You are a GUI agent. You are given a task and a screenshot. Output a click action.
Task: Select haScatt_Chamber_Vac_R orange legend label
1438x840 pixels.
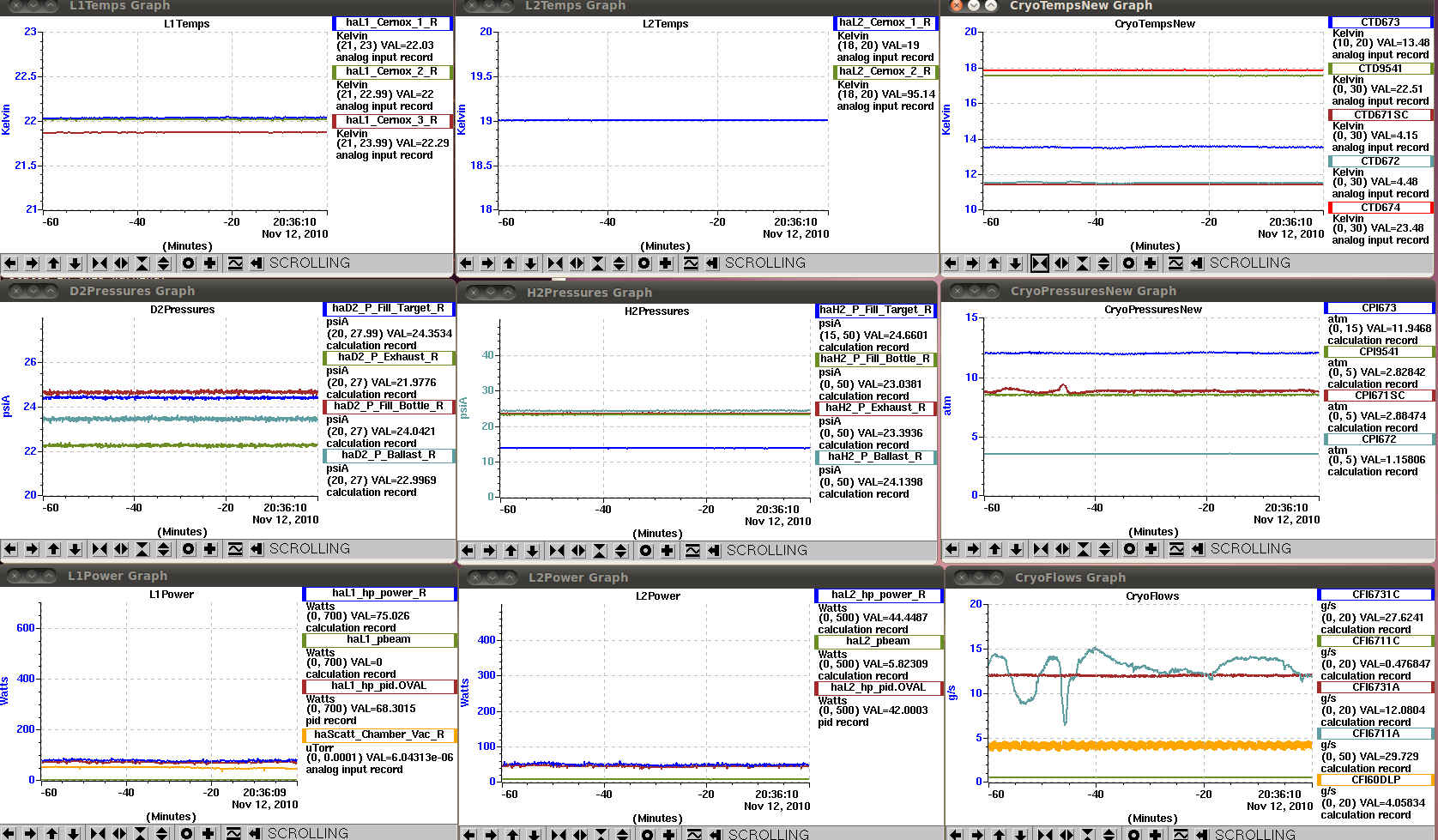pos(379,735)
